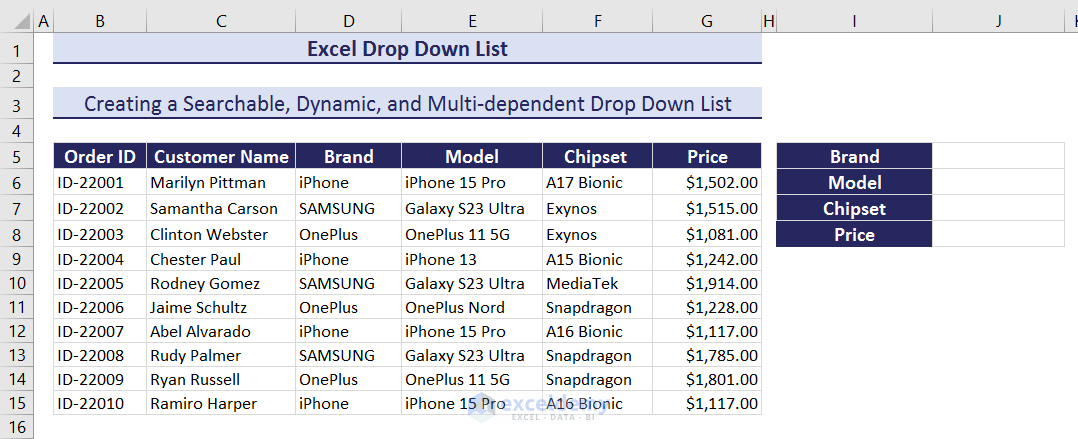Select column G header
Screen dimensions: 1078x439
707,20
